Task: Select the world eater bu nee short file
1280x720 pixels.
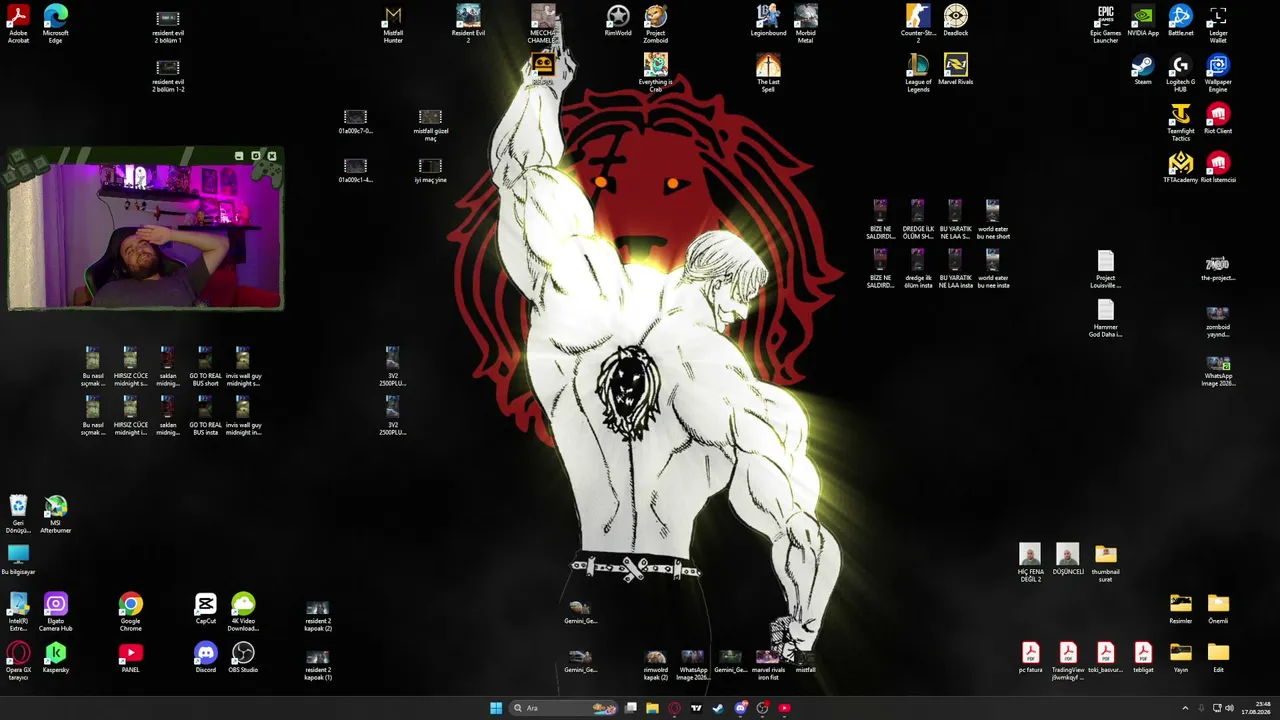Action: [x=993, y=220]
